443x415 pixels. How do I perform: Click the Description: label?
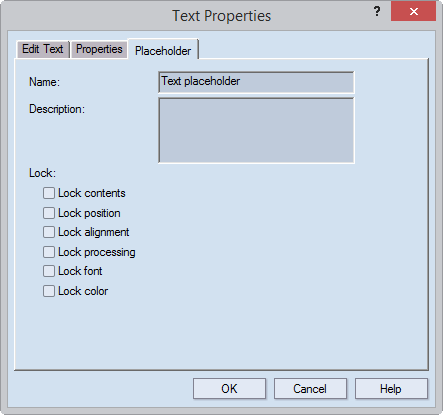57,109
